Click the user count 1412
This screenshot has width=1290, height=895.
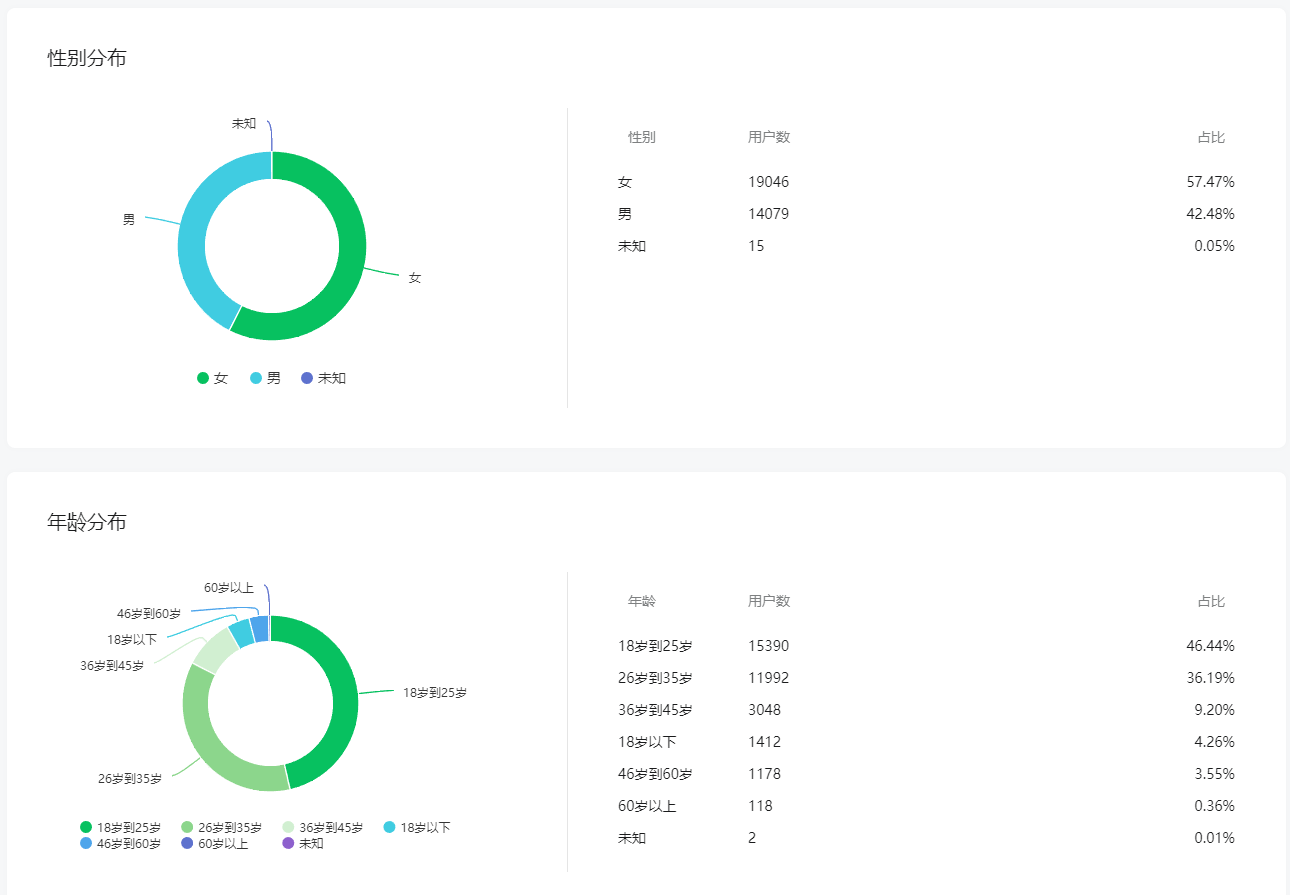click(x=764, y=742)
